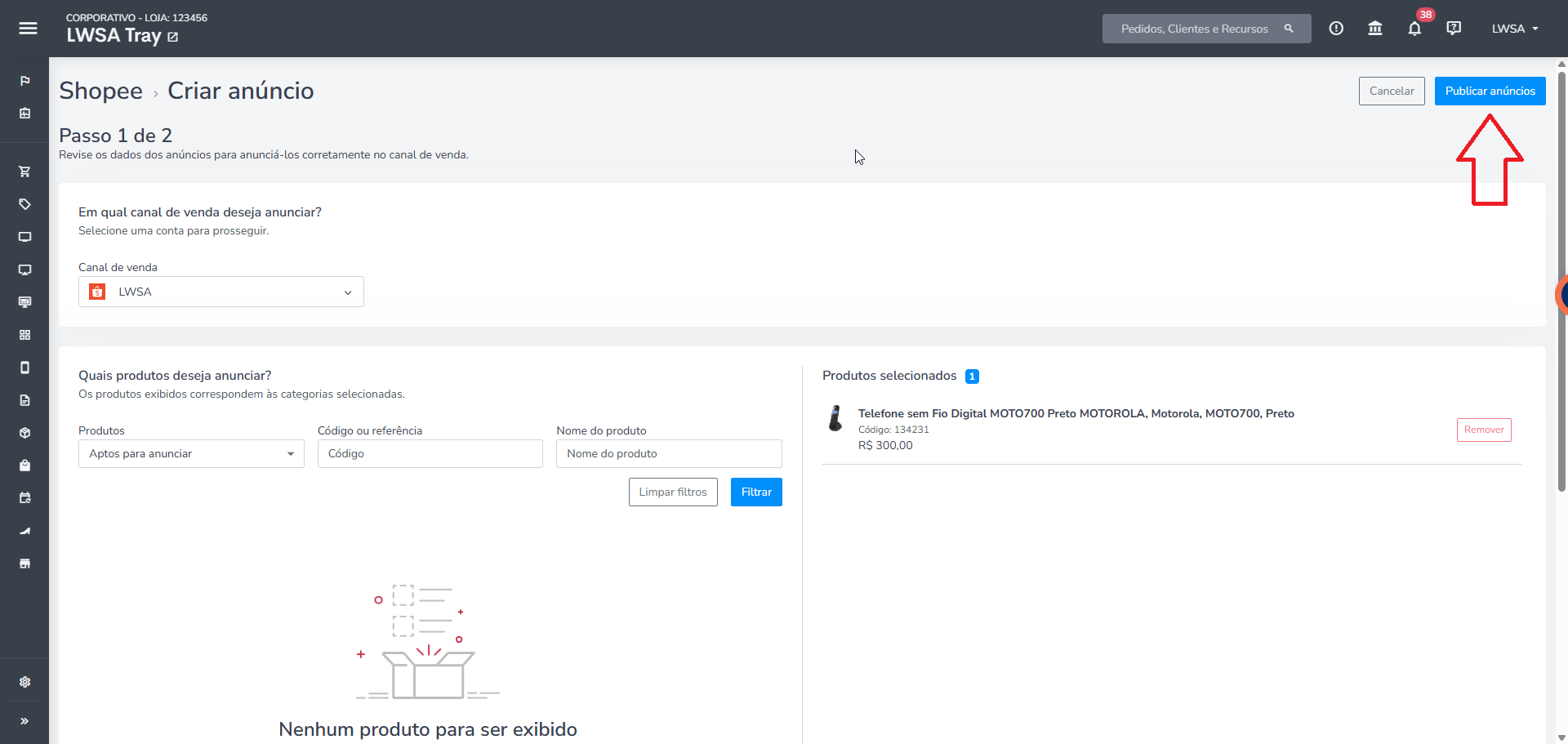Open notifications bell with 38 badge

(1414, 29)
